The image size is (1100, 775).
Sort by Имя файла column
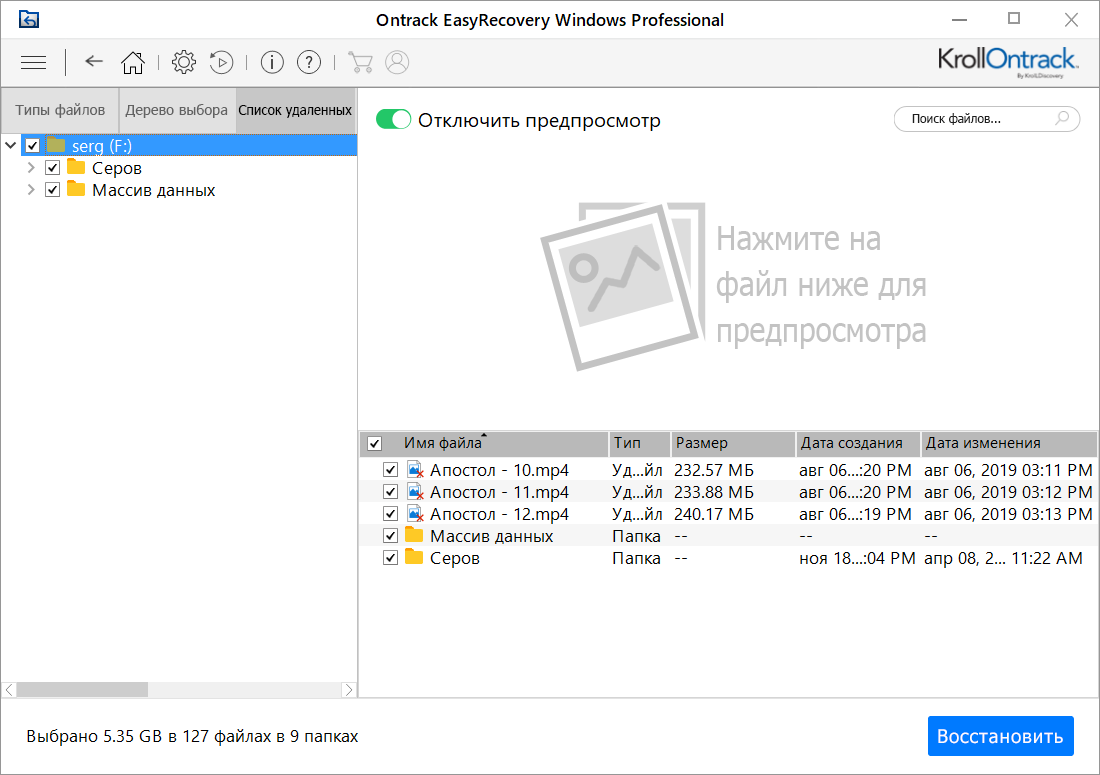443,443
